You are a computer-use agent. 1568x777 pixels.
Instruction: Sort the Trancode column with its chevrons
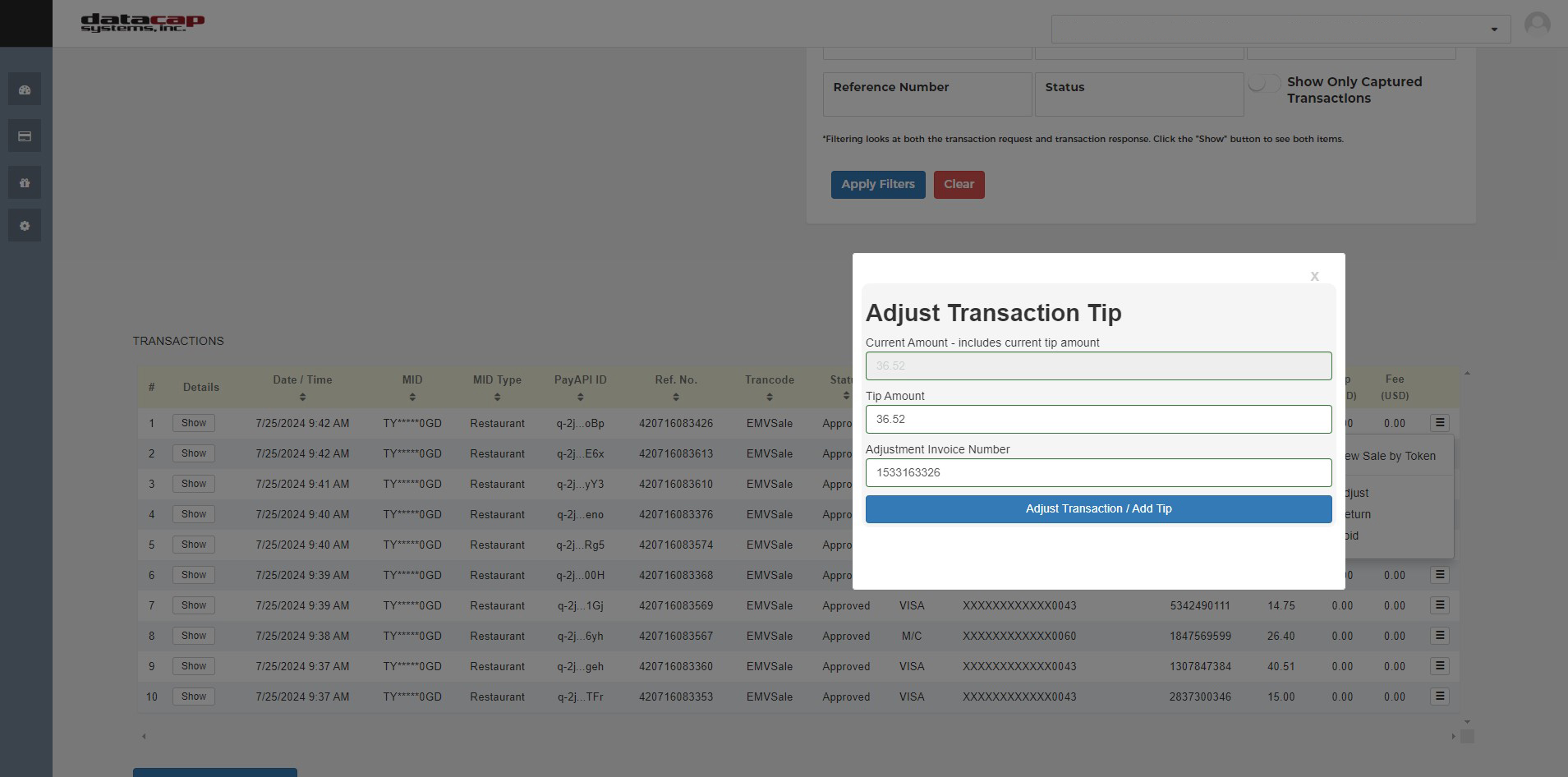click(769, 398)
